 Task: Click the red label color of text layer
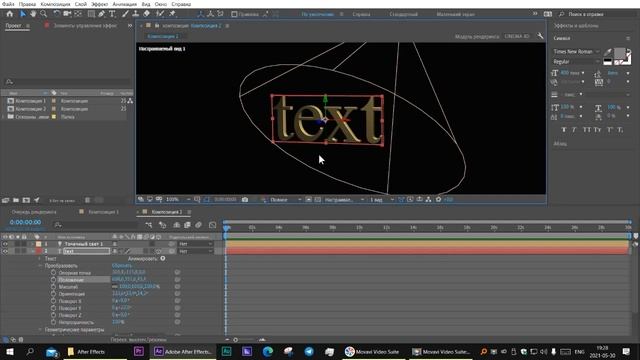[x=38, y=251]
